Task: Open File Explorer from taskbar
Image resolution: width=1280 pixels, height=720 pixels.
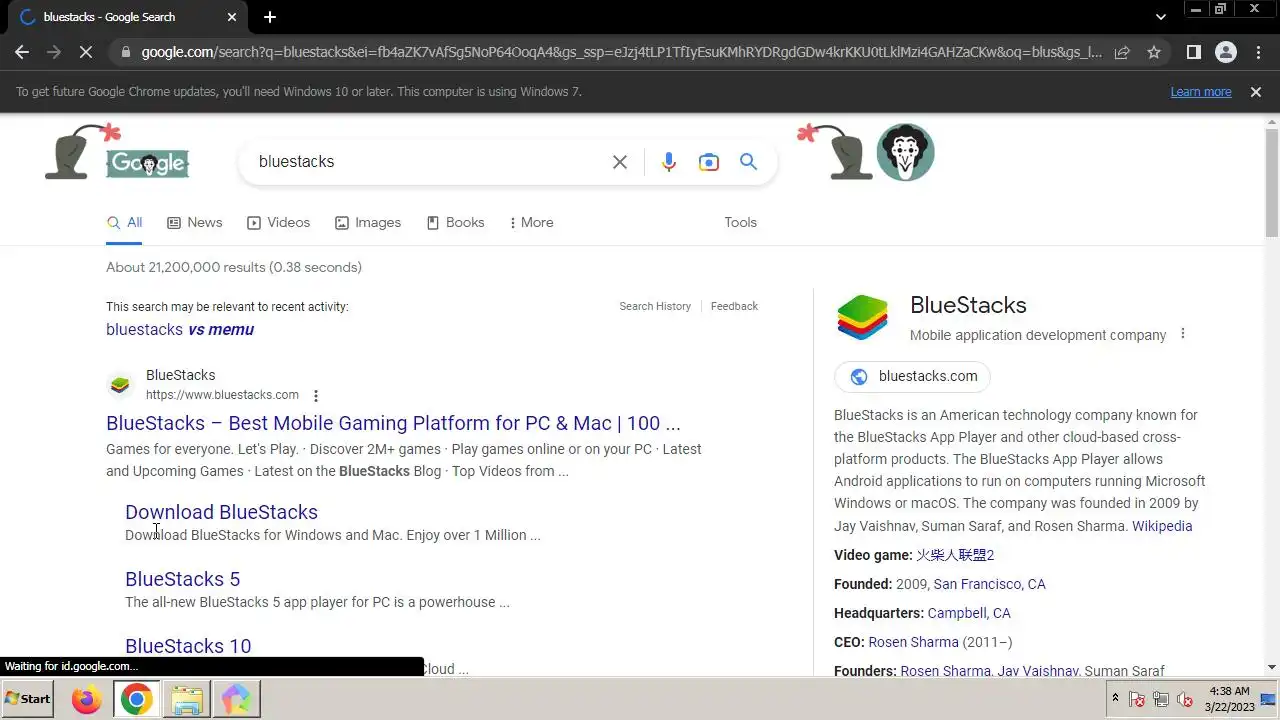Action: coord(186,699)
